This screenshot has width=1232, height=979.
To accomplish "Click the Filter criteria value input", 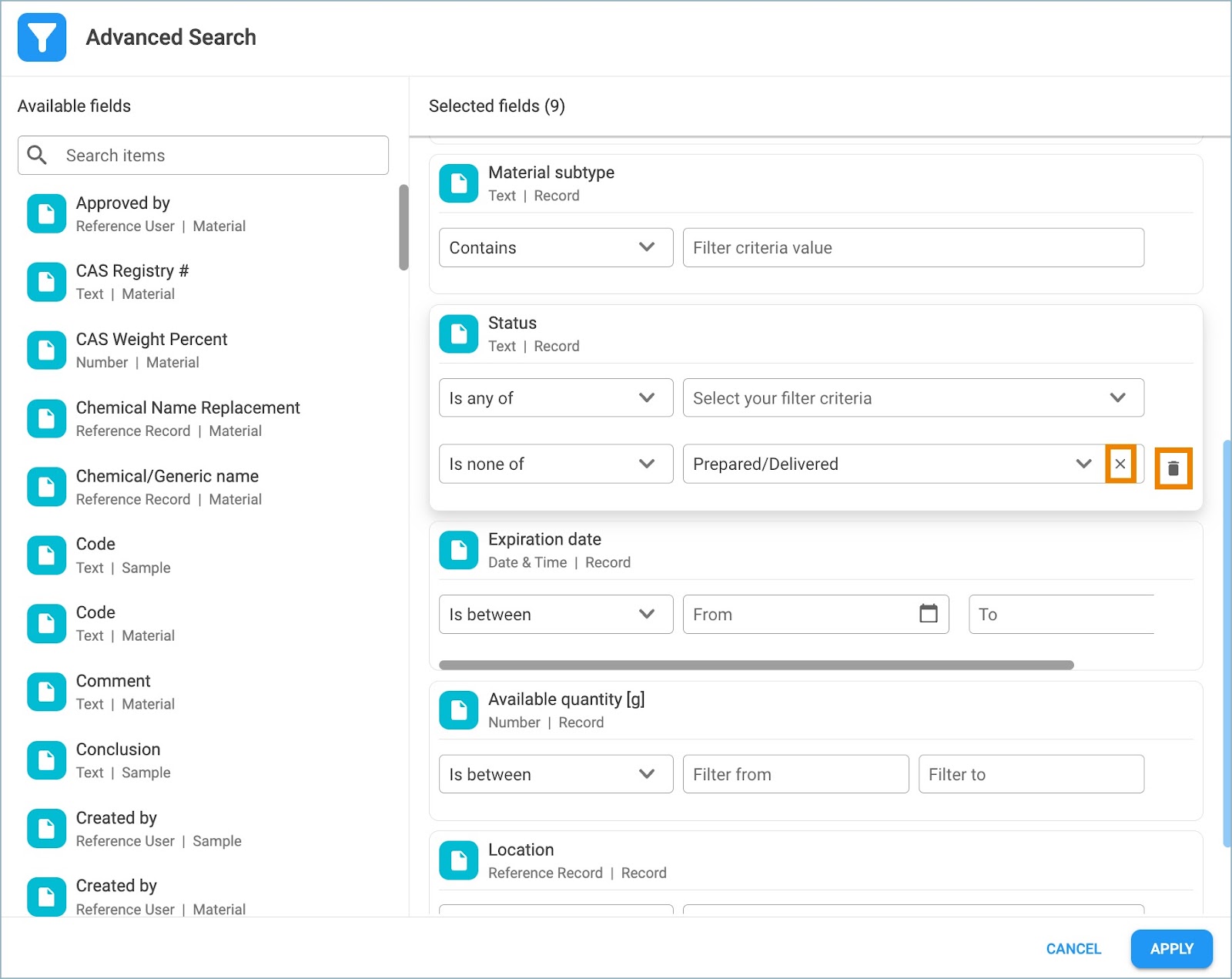I will click(x=913, y=247).
